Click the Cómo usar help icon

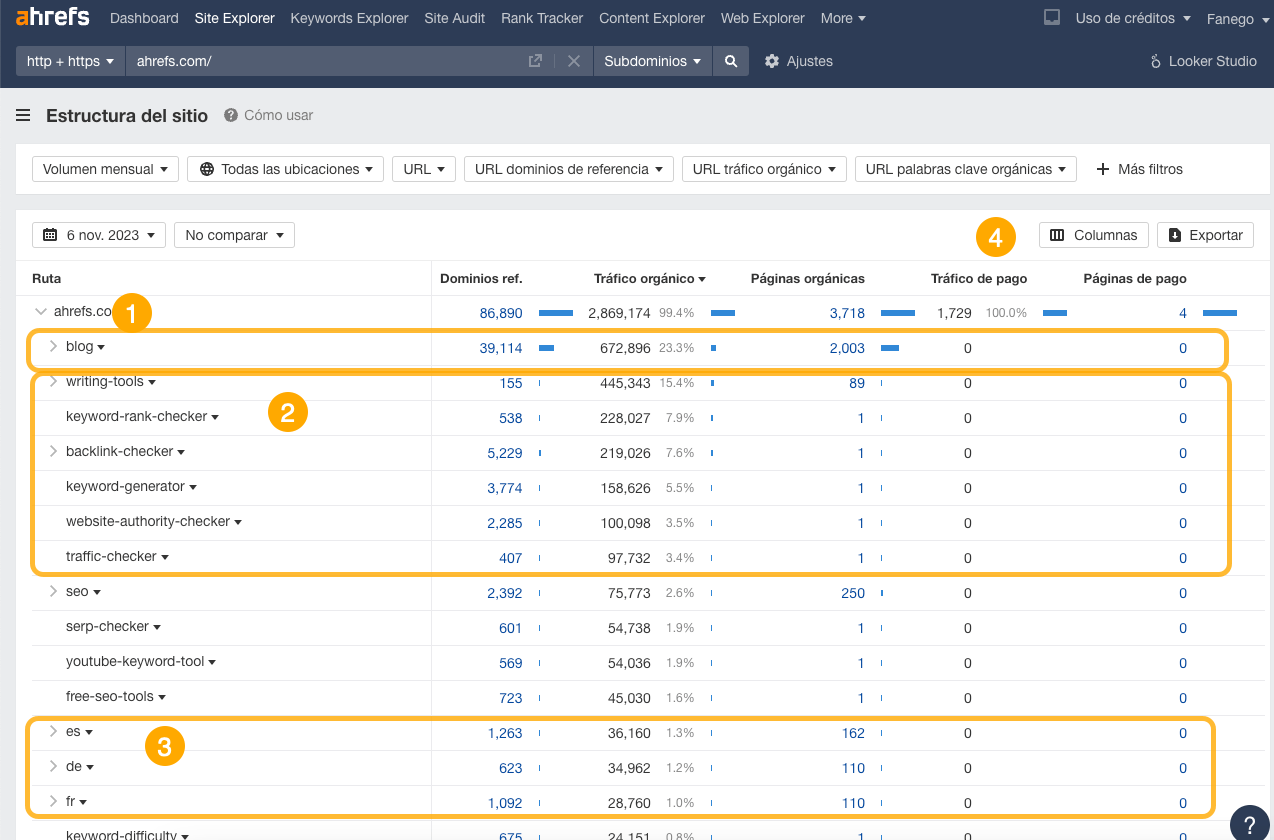tap(230, 114)
